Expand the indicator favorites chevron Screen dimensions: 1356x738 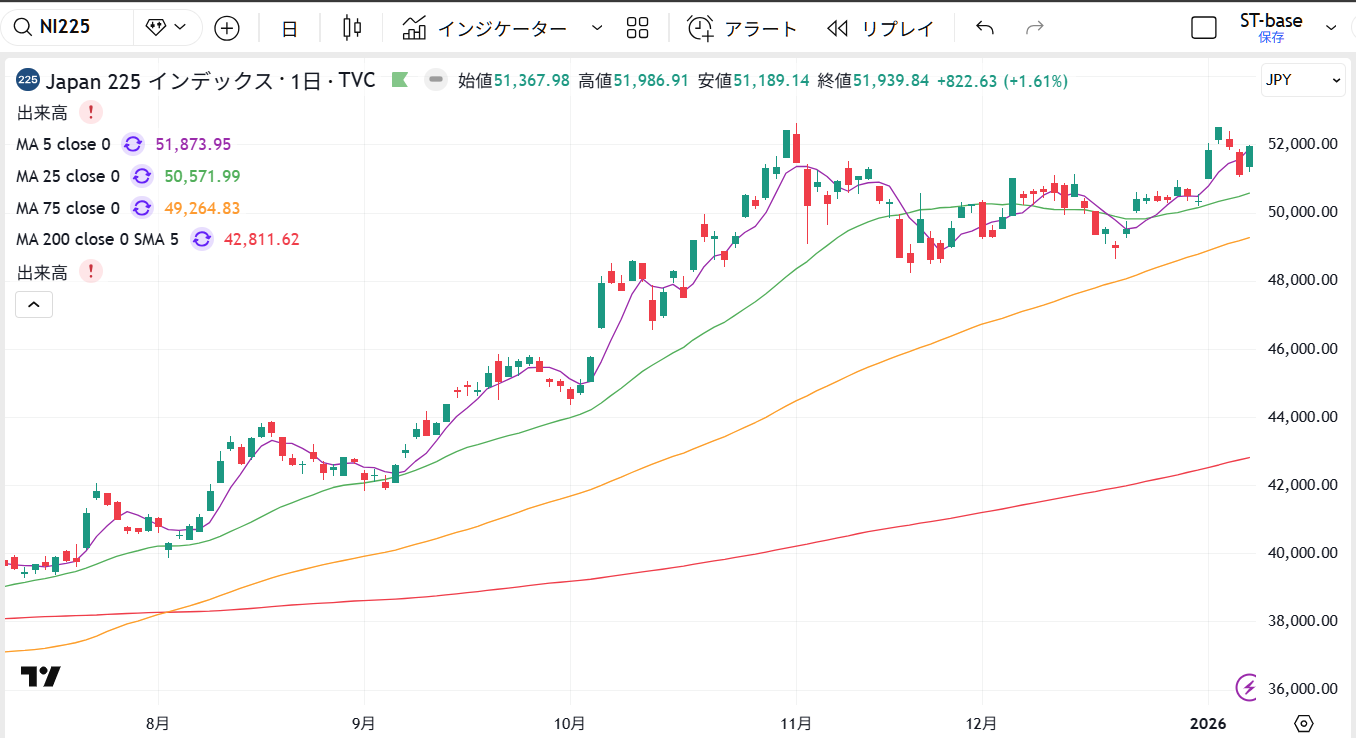[597, 28]
